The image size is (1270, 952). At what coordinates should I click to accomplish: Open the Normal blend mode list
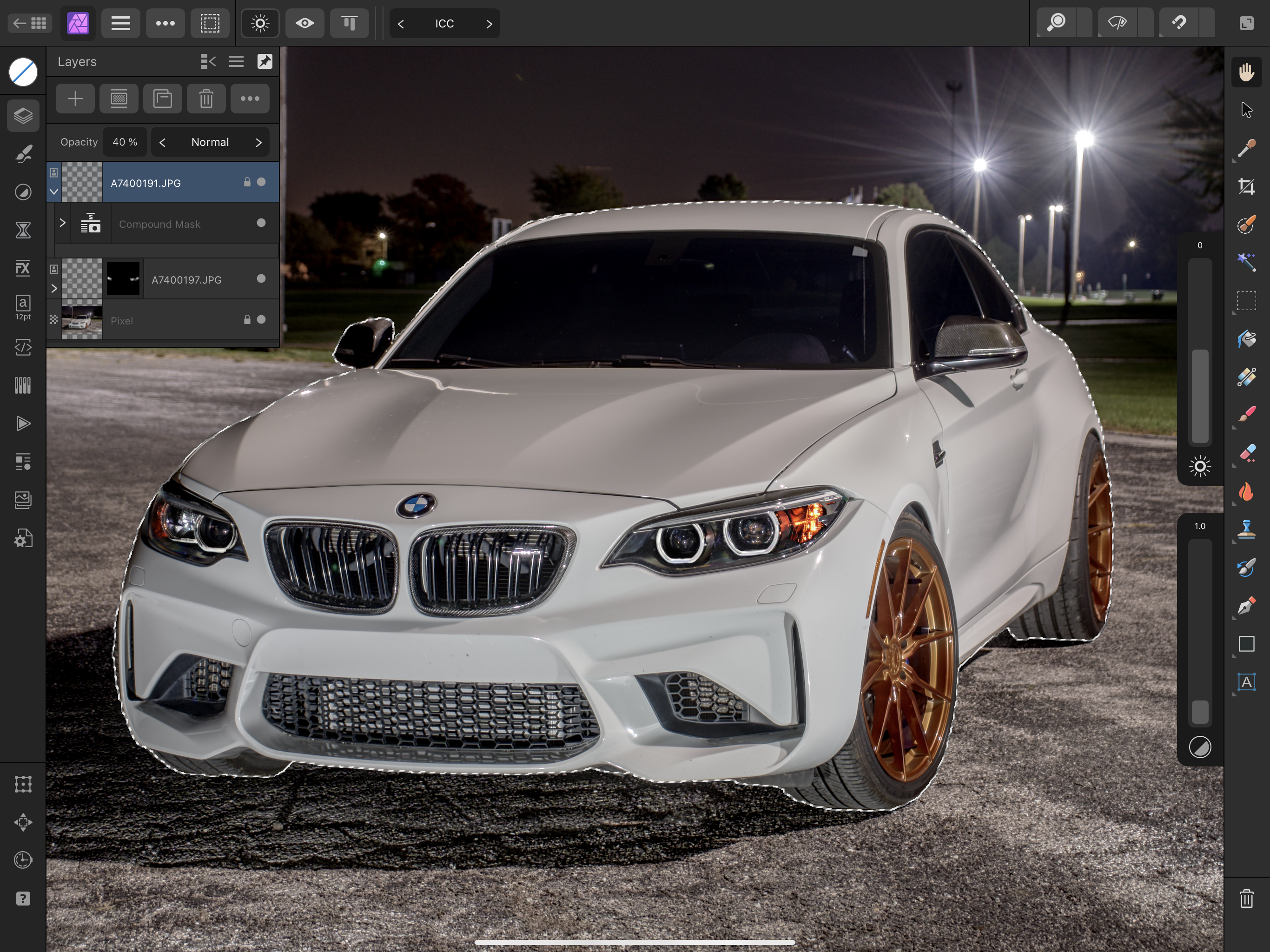tap(210, 142)
